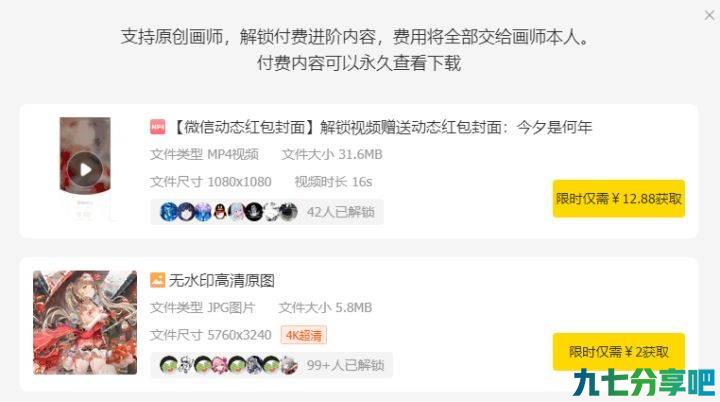Open the 99+人已解锁 unlocker list

pyautogui.click(x=345, y=365)
